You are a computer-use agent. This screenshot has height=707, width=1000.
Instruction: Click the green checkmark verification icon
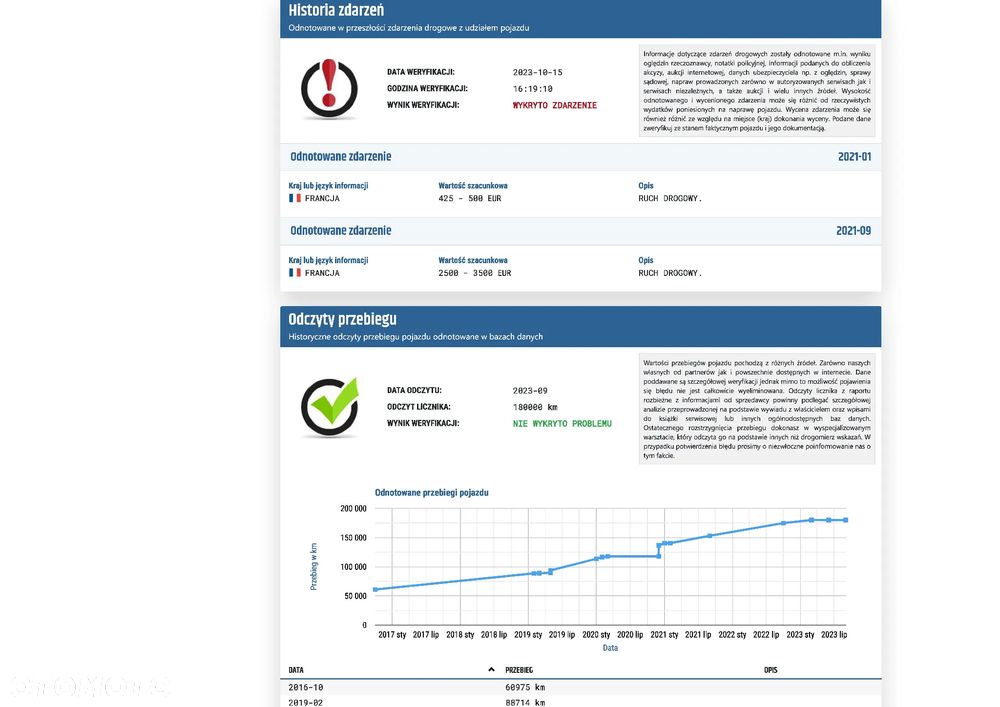(330, 407)
